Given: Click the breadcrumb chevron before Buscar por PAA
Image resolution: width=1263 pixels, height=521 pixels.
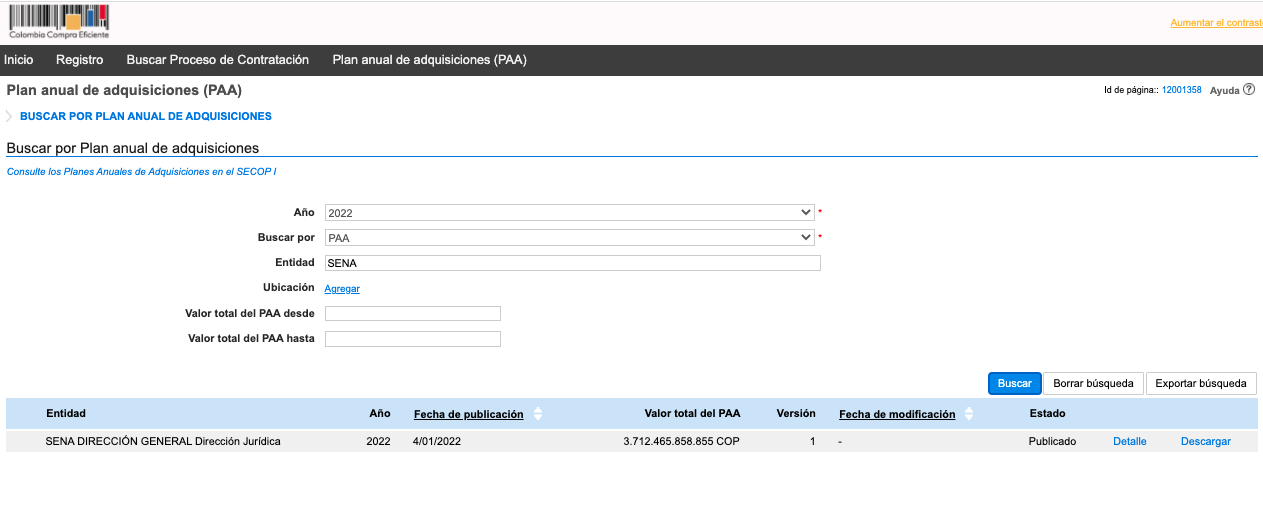Looking at the screenshot, I should [10, 116].
